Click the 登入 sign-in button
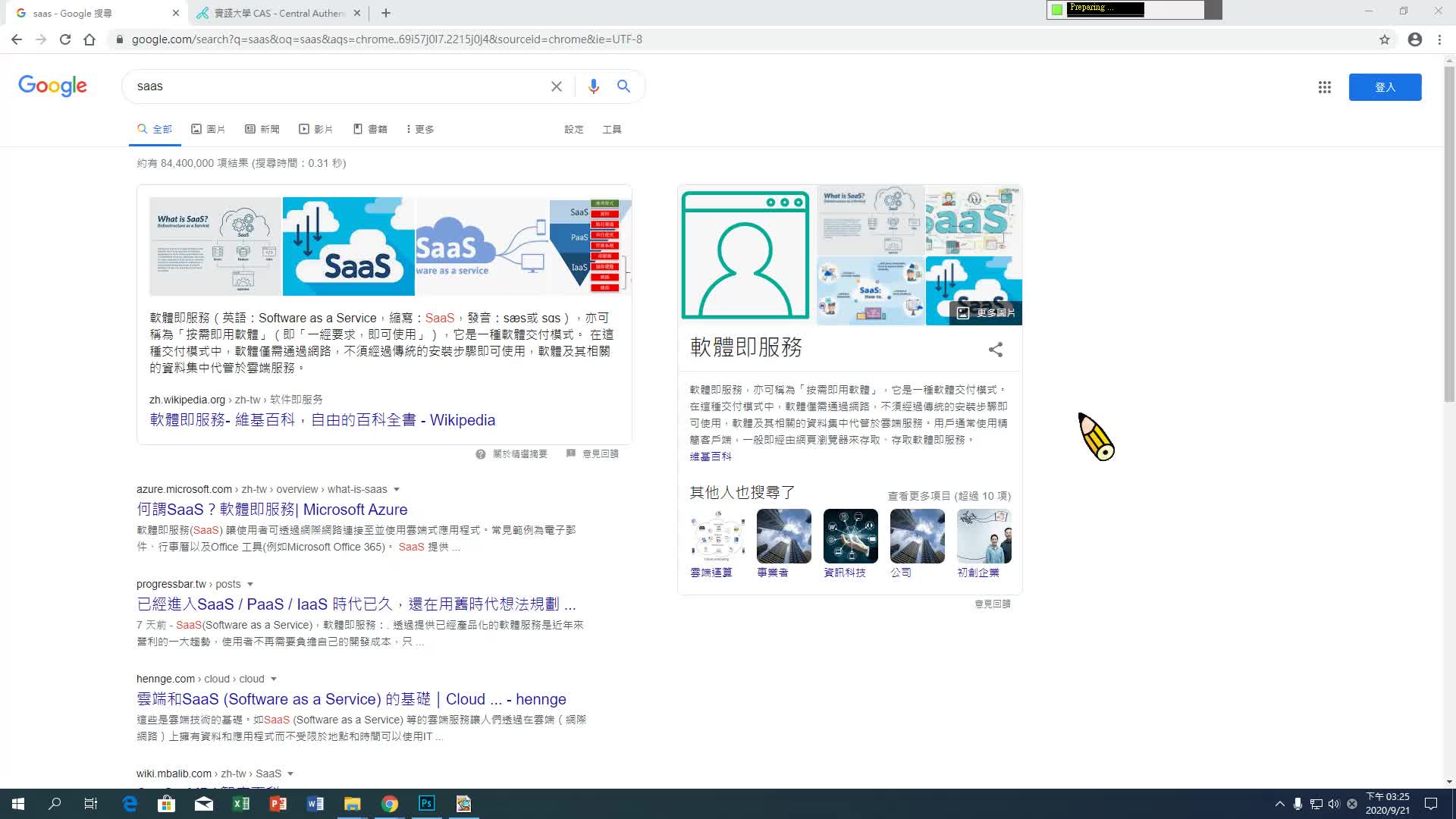 [x=1385, y=87]
